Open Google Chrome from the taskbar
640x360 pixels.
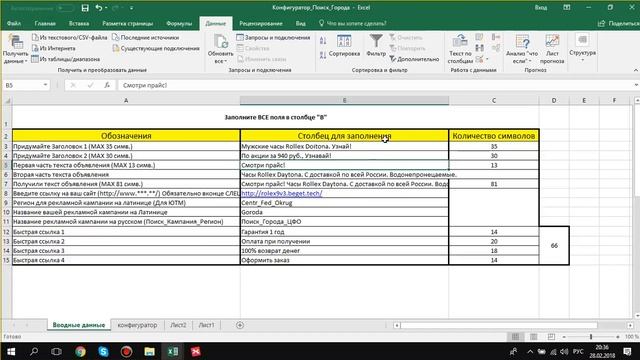click(80, 351)
